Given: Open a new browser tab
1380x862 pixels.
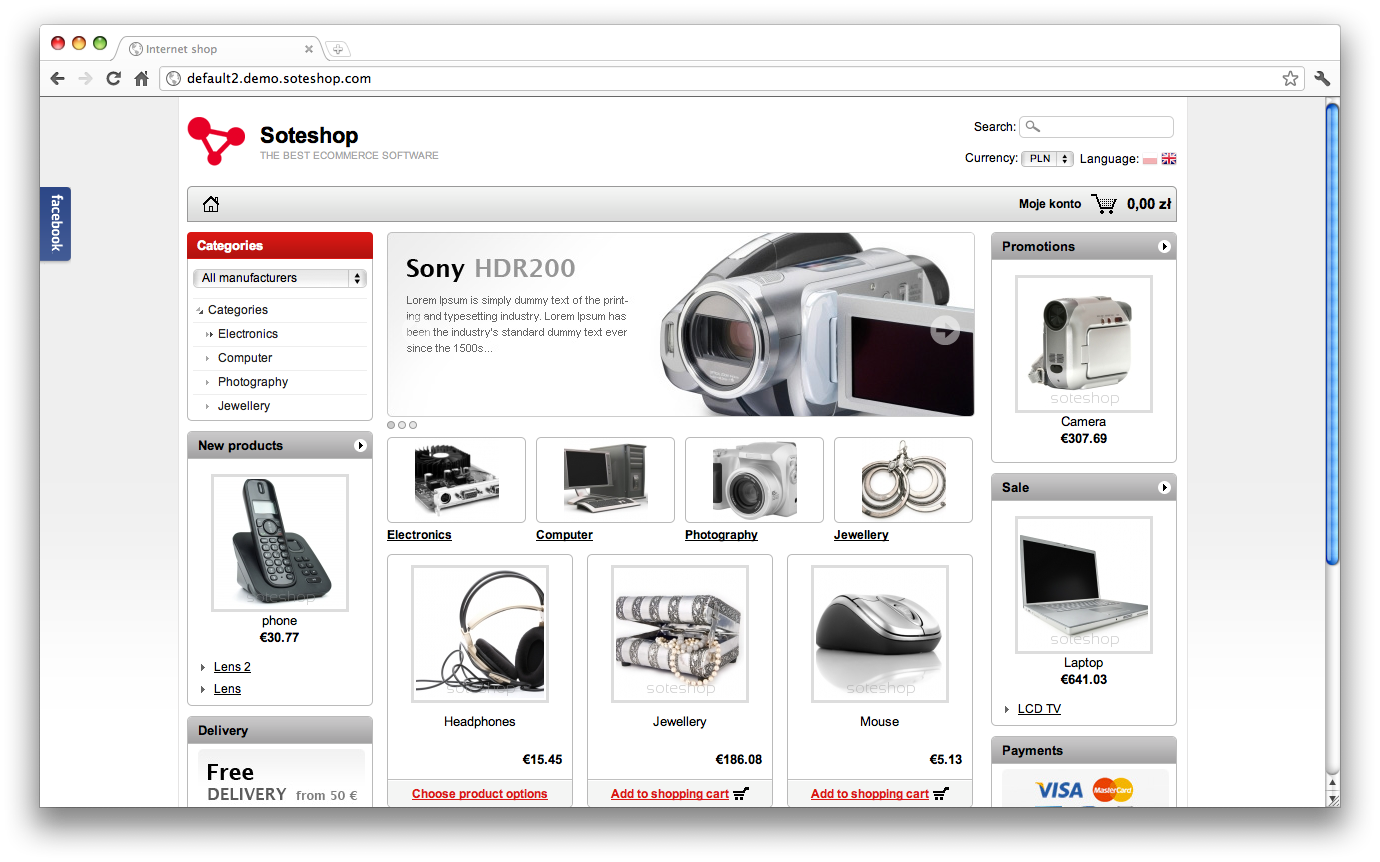Looking at the screenshot, I should point(338,49).
